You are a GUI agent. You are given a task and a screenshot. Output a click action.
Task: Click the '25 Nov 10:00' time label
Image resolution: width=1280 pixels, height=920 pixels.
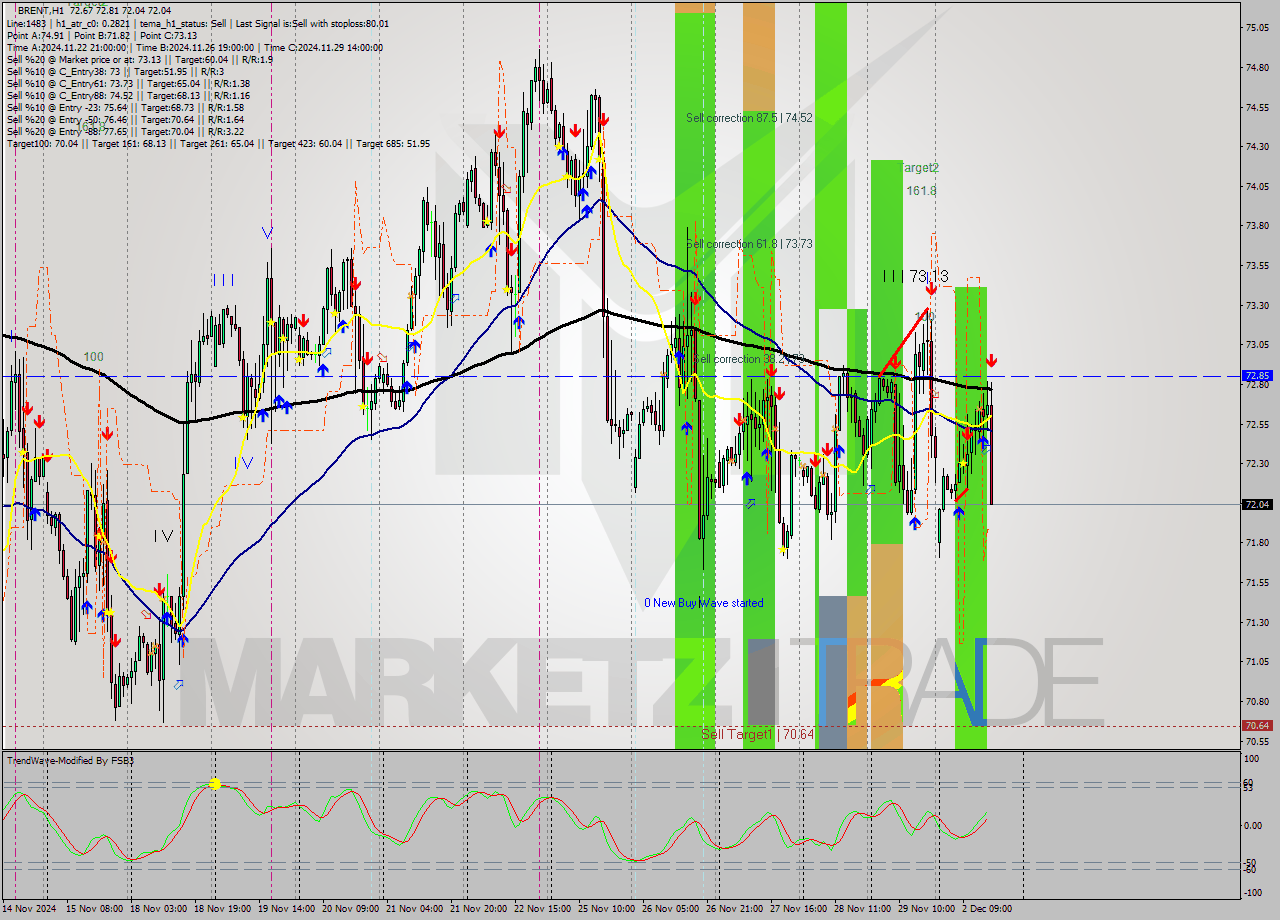pos(608,909)
